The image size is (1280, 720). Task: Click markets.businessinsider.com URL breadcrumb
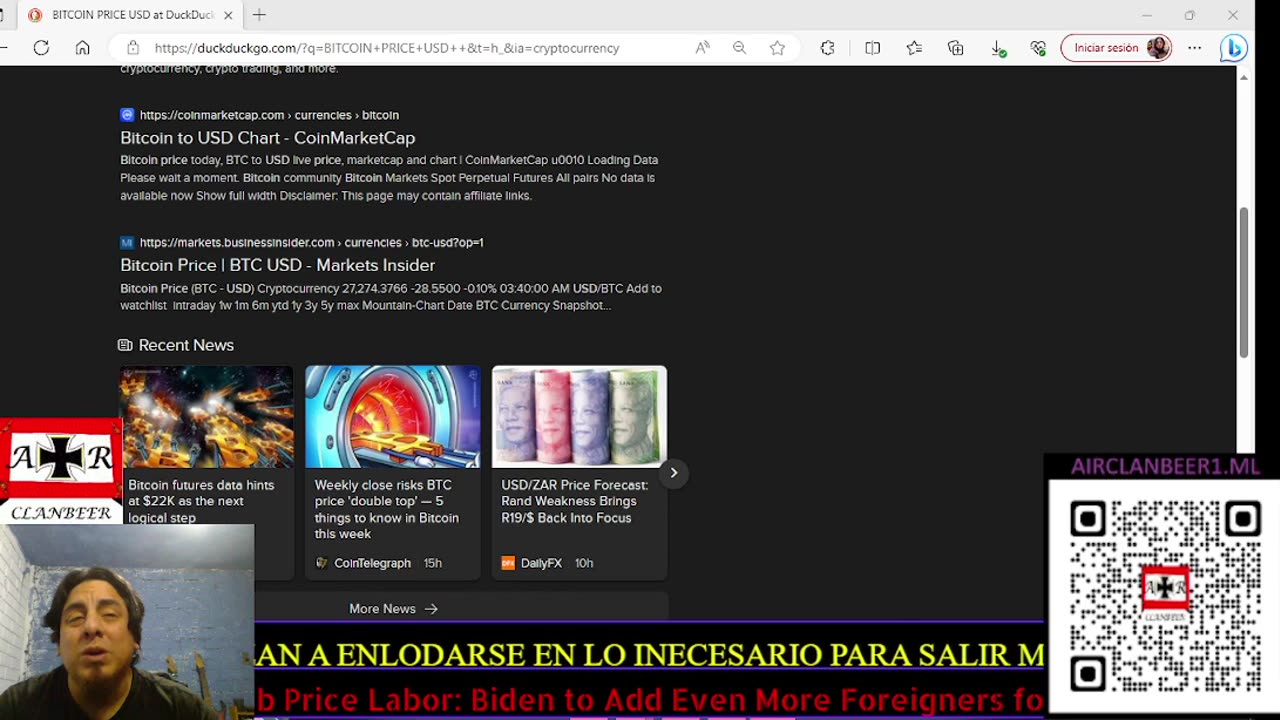[x=311, y=242]
